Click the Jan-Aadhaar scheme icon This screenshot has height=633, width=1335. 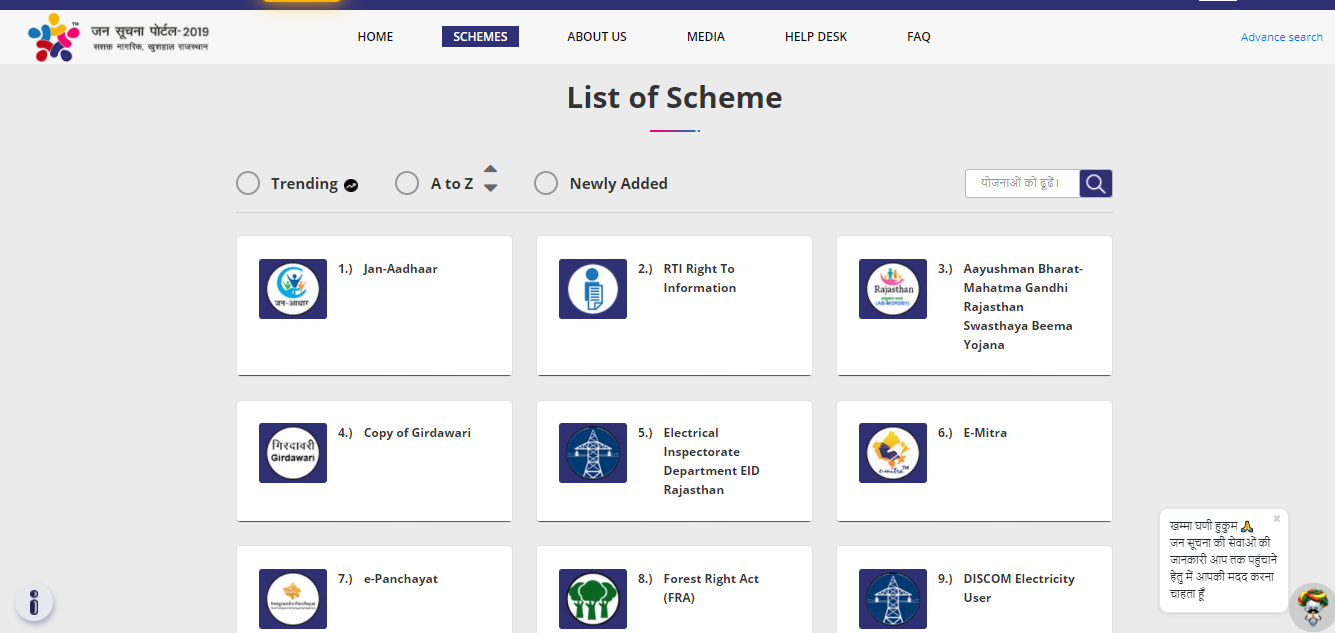(x=292, y=289)
